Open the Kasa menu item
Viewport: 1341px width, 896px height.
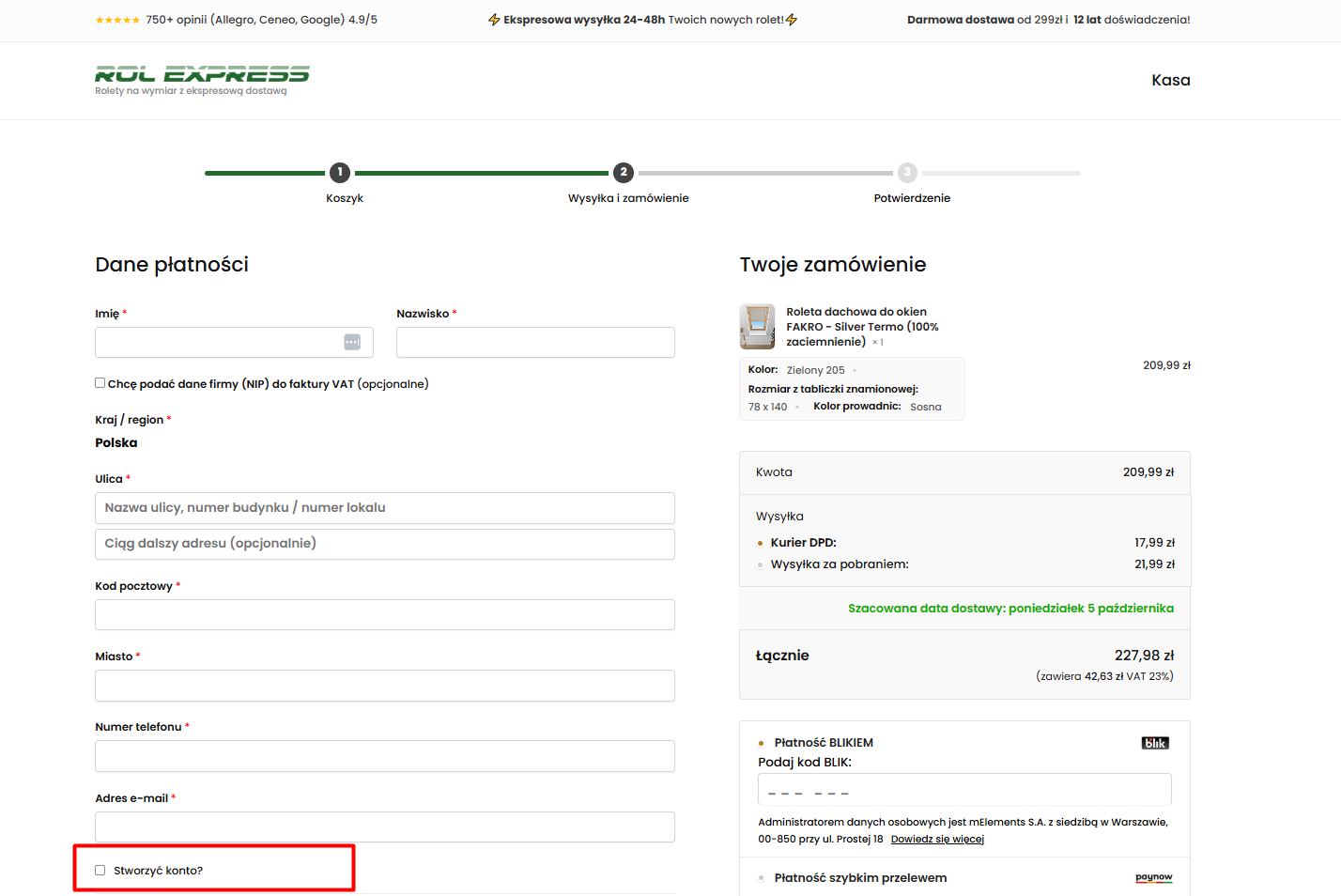point(1171,80)
